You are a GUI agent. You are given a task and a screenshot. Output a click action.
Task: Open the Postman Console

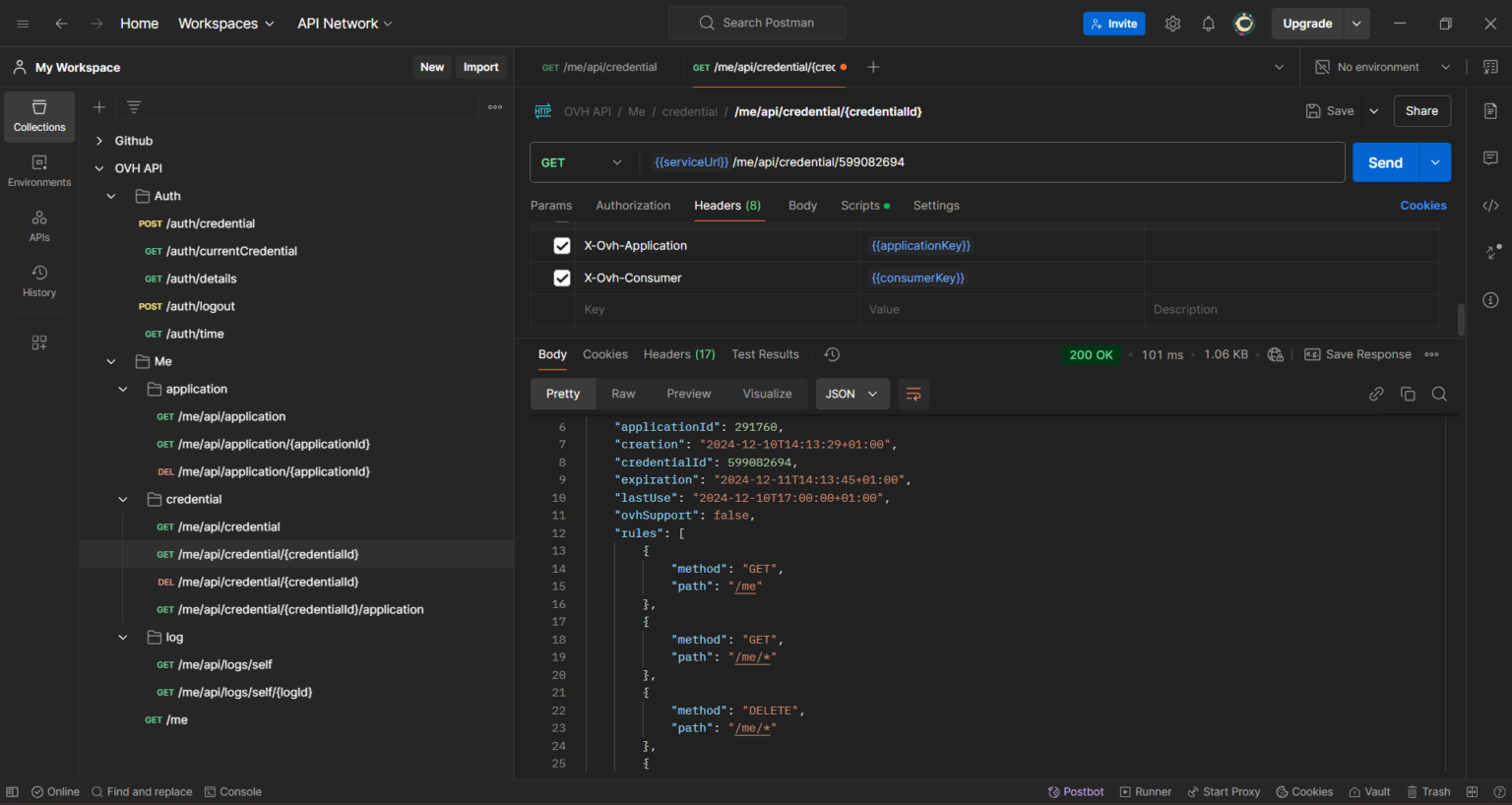pyautogui.click(x=233, y=791)
